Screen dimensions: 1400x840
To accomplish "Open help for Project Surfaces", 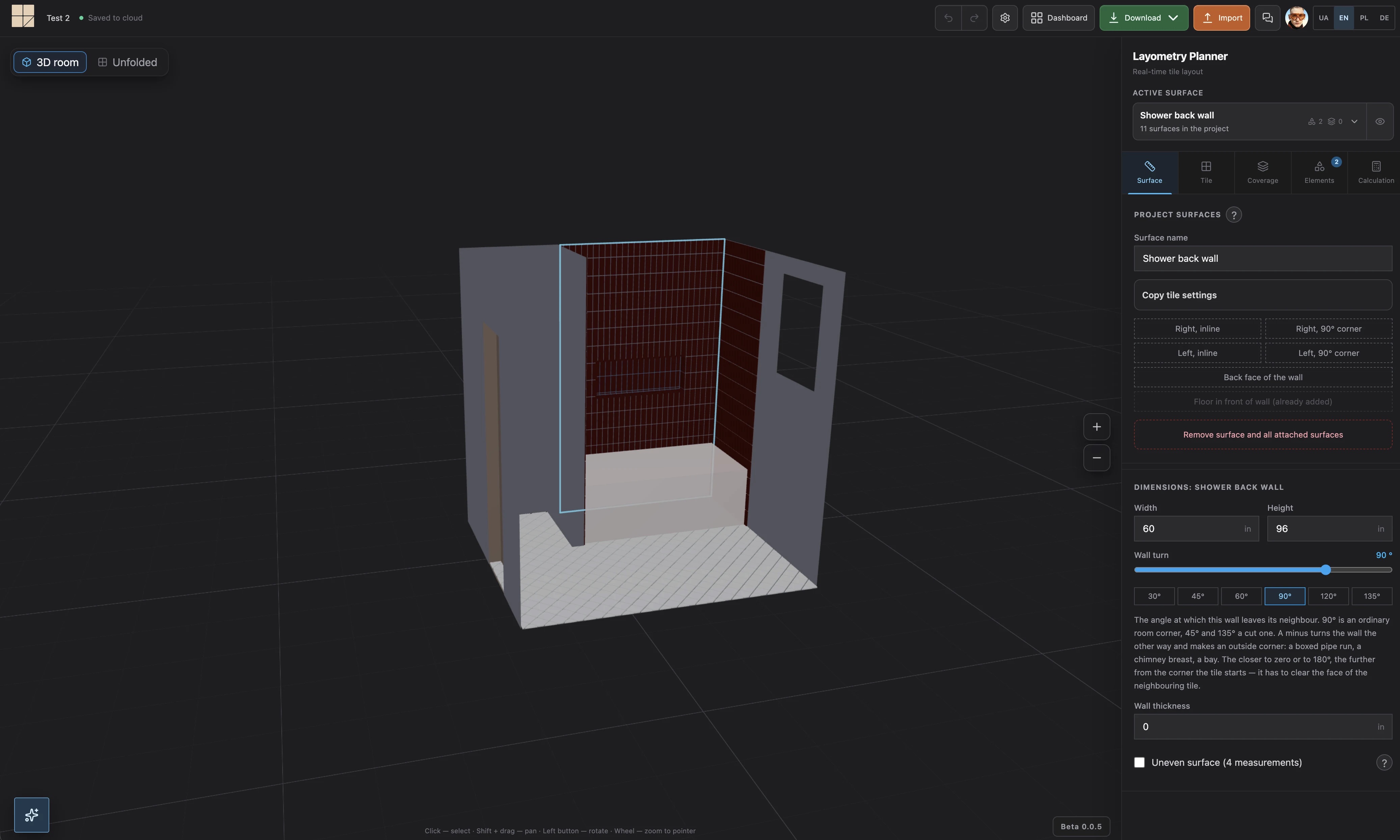I will [x=1234, y=215].
